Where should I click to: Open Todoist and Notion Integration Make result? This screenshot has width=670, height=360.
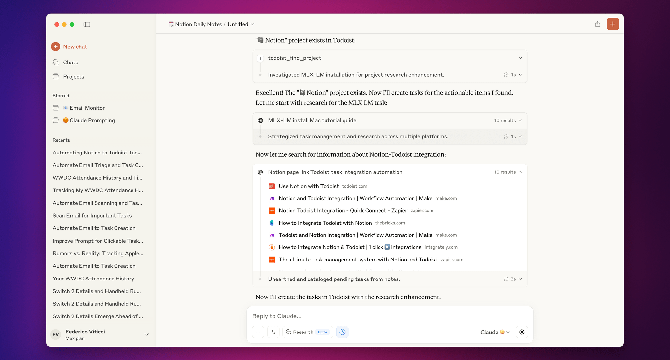363,235
